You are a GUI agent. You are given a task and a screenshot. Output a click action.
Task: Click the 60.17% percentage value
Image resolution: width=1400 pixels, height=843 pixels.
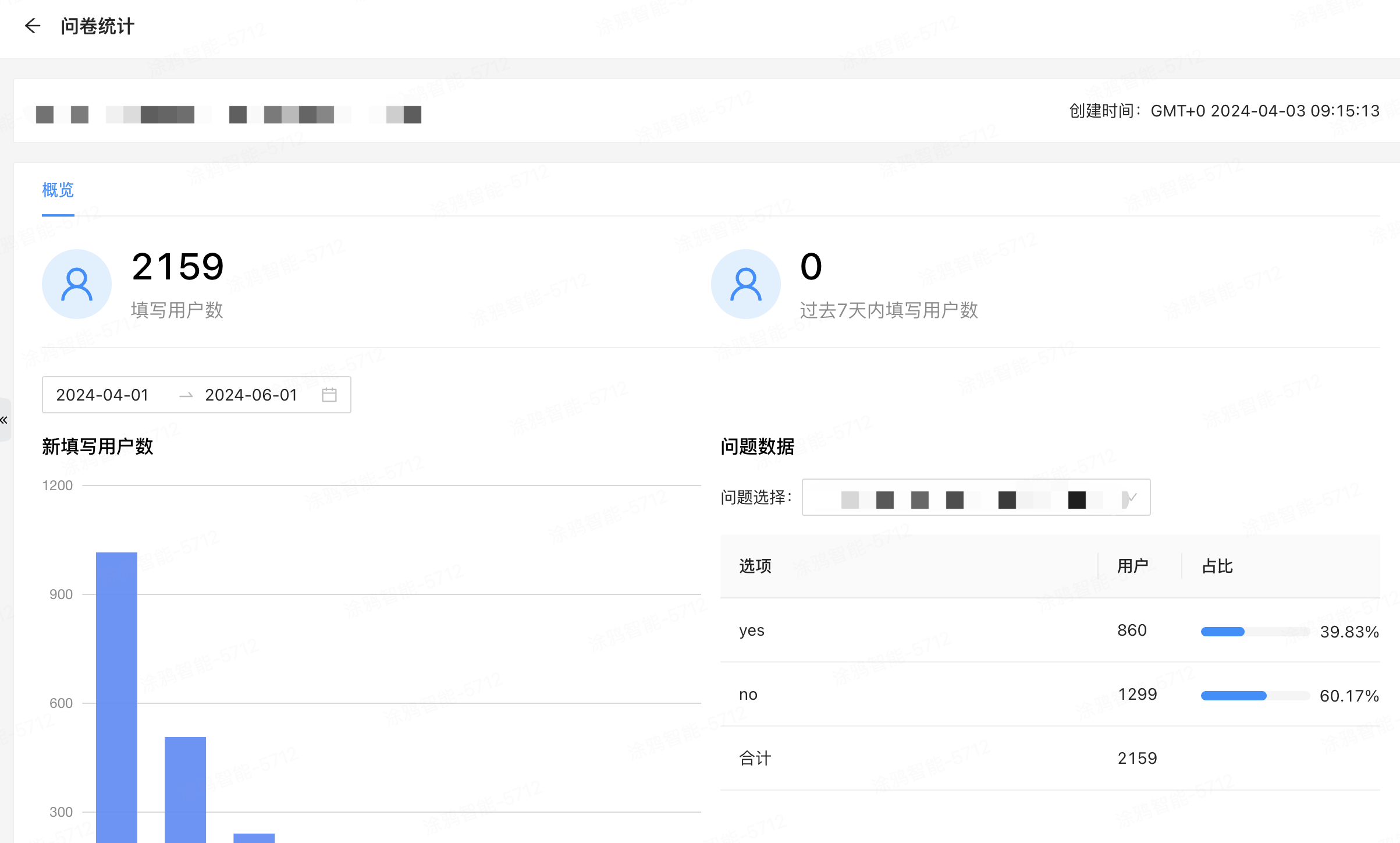point(1349,696)
